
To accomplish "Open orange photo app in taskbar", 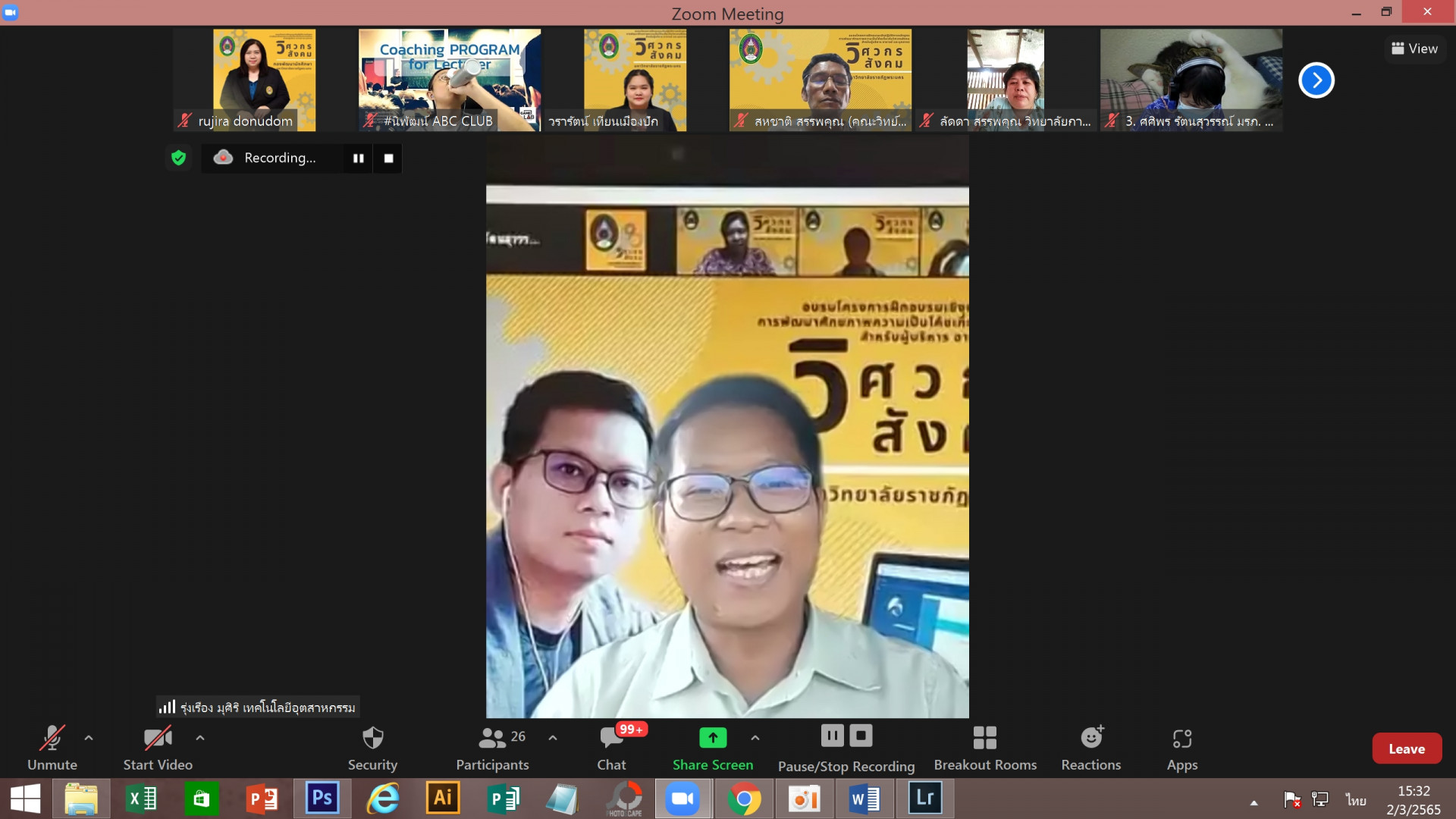I will [804, 799].
